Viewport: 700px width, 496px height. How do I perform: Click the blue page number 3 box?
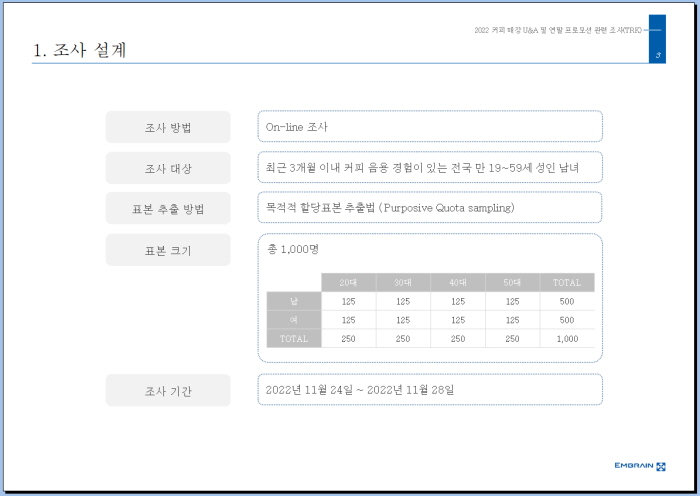pos(657,40)
